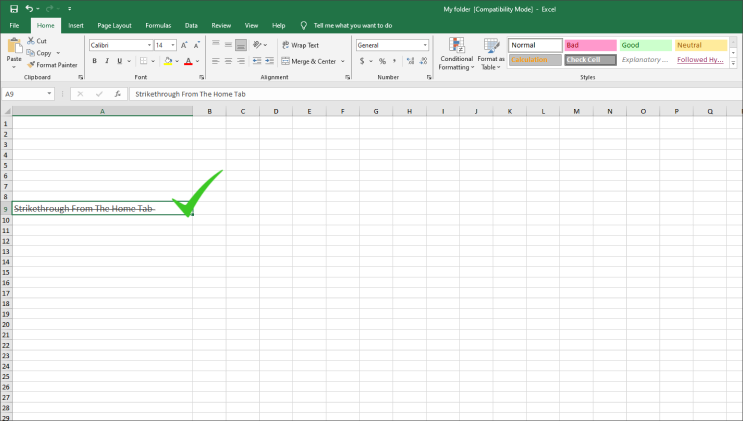Toggle Bold formatting
The image size is (743, 421).
pos(94,61)
